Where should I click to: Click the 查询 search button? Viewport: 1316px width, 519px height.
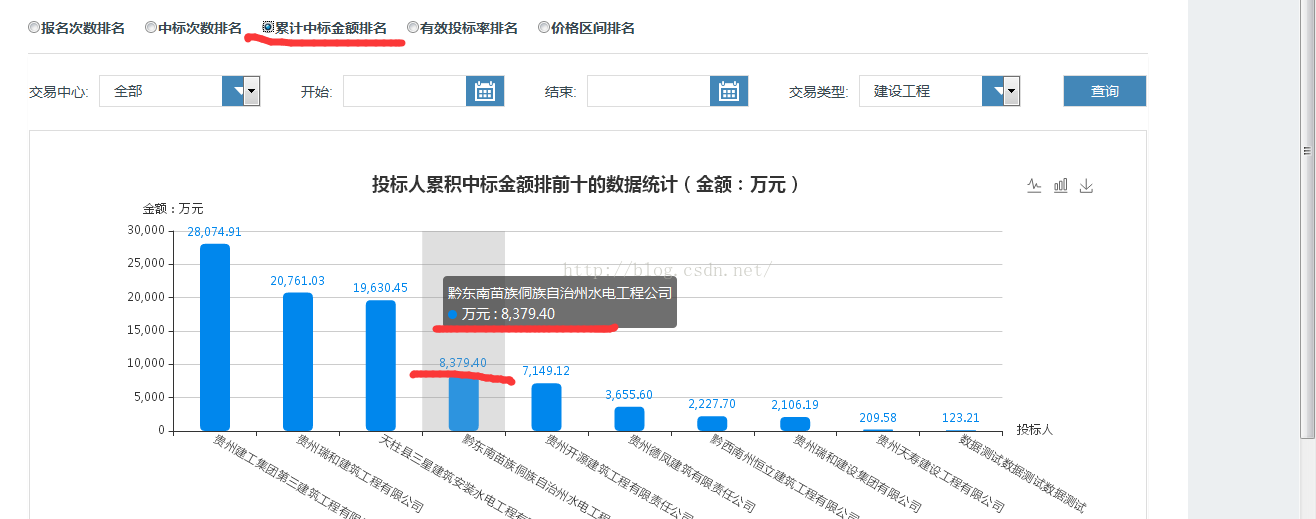1104,91
